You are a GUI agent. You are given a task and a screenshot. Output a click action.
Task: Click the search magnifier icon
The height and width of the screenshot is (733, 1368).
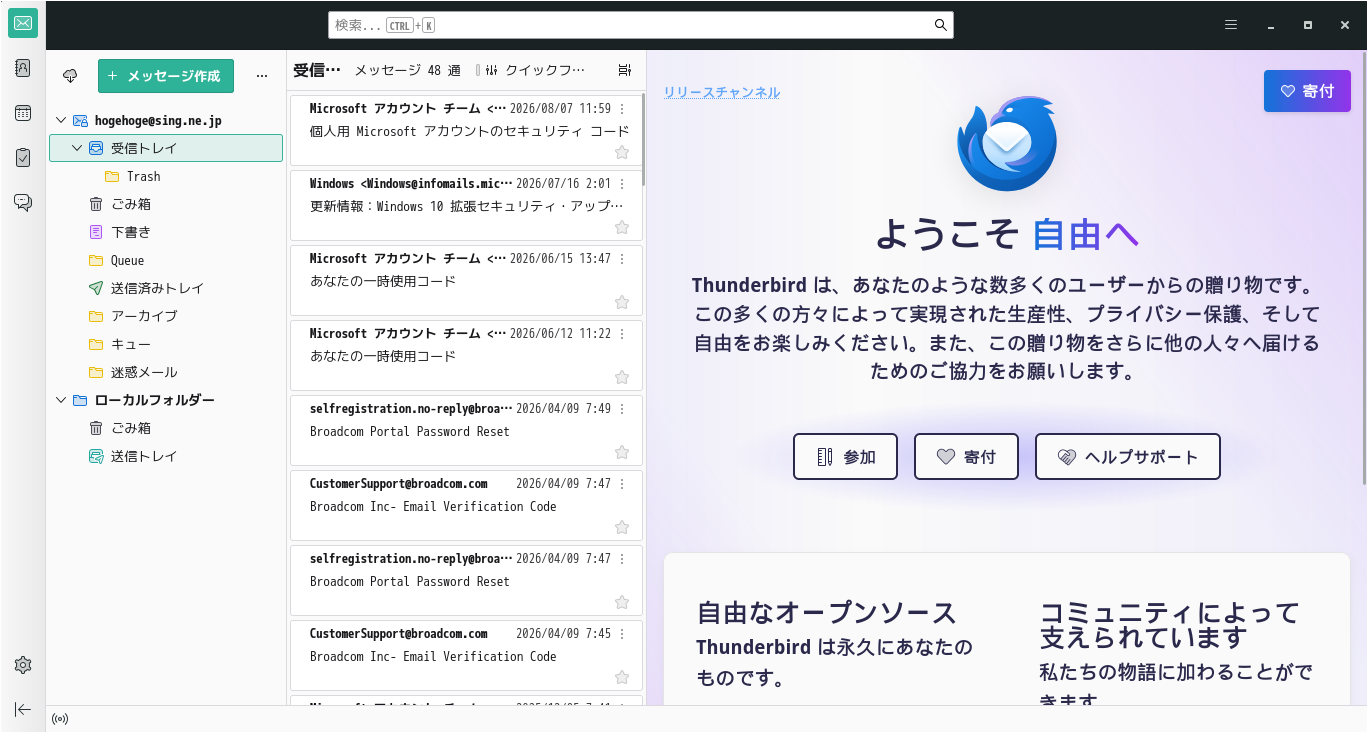point(940,25)
